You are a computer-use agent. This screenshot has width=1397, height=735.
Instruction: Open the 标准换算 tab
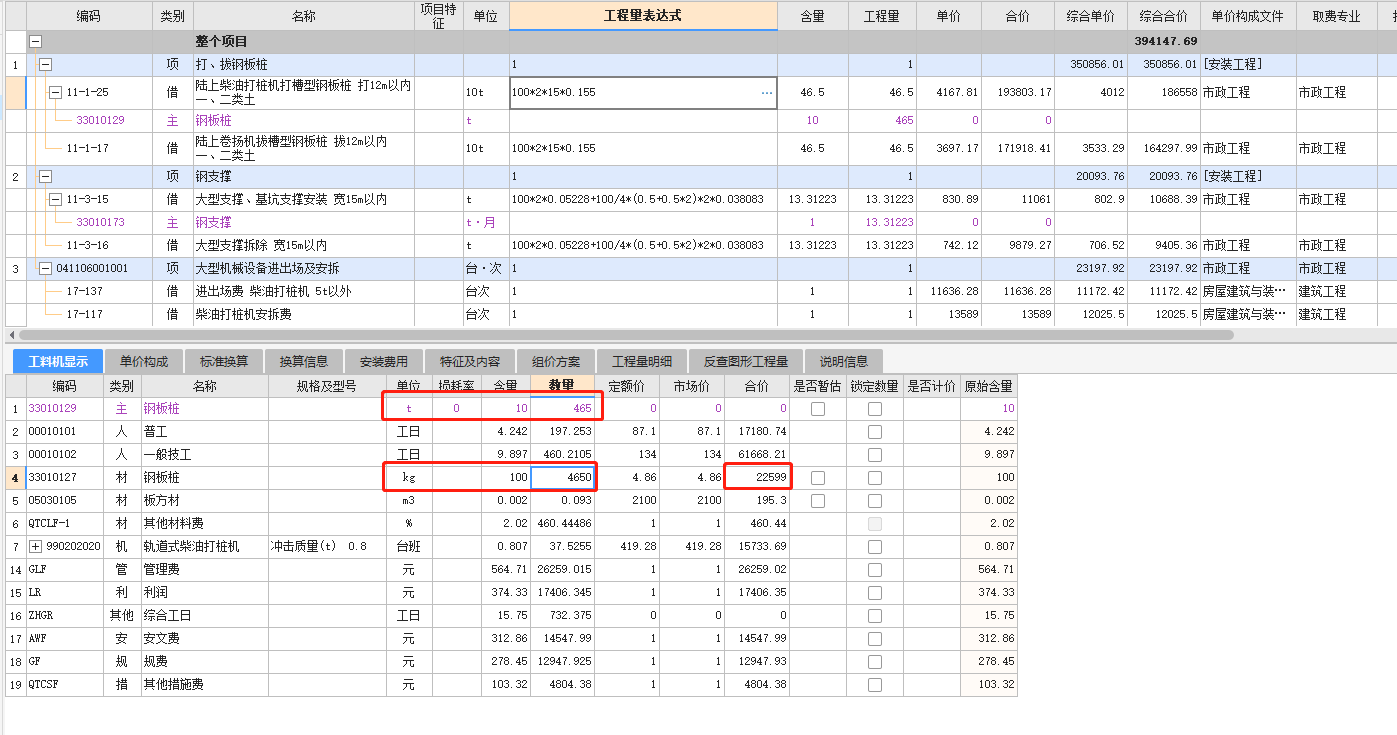(x=224, y=361)
